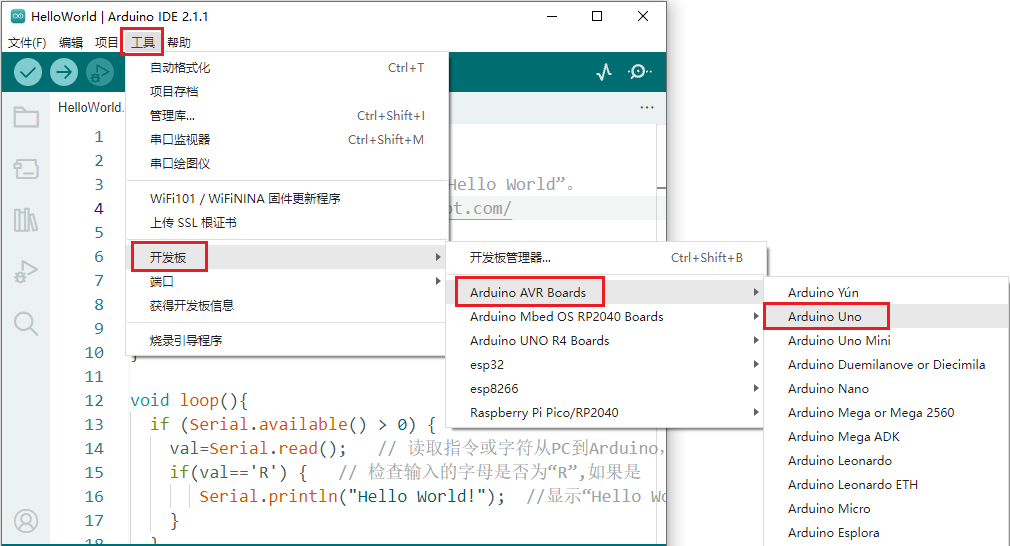Select Arduino Duemilanove or Diecimila
The width and height of the screenshot is (1010, 546).
coord(887,364)
